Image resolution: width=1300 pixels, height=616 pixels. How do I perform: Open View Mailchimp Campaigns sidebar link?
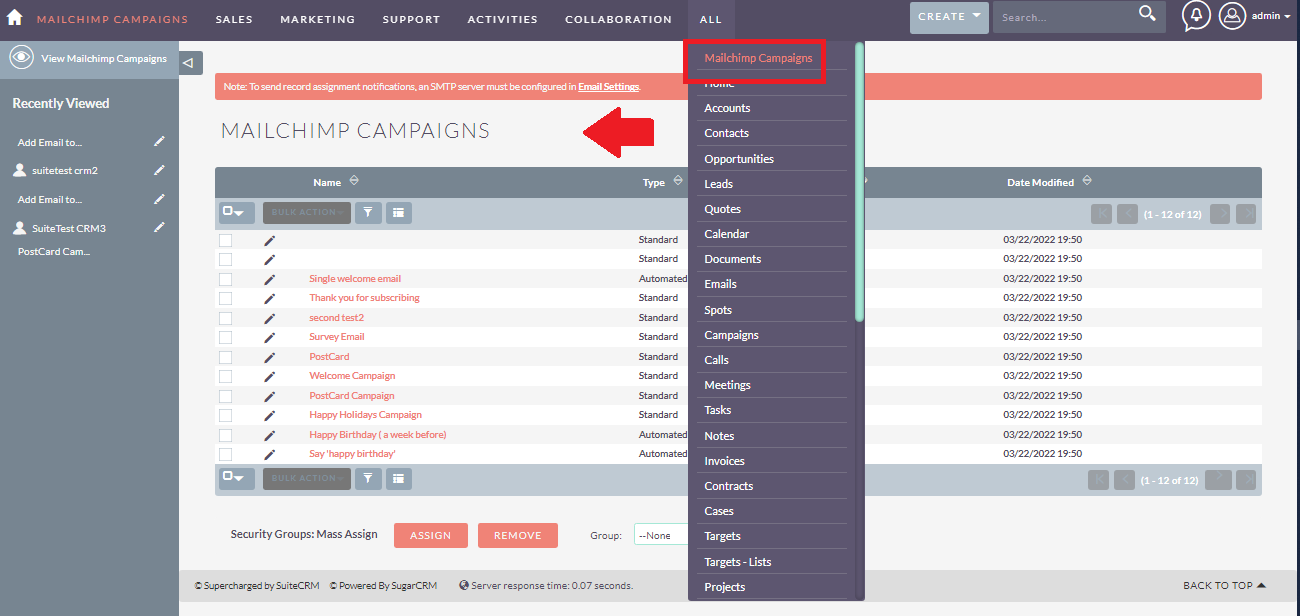coord(104,58)
